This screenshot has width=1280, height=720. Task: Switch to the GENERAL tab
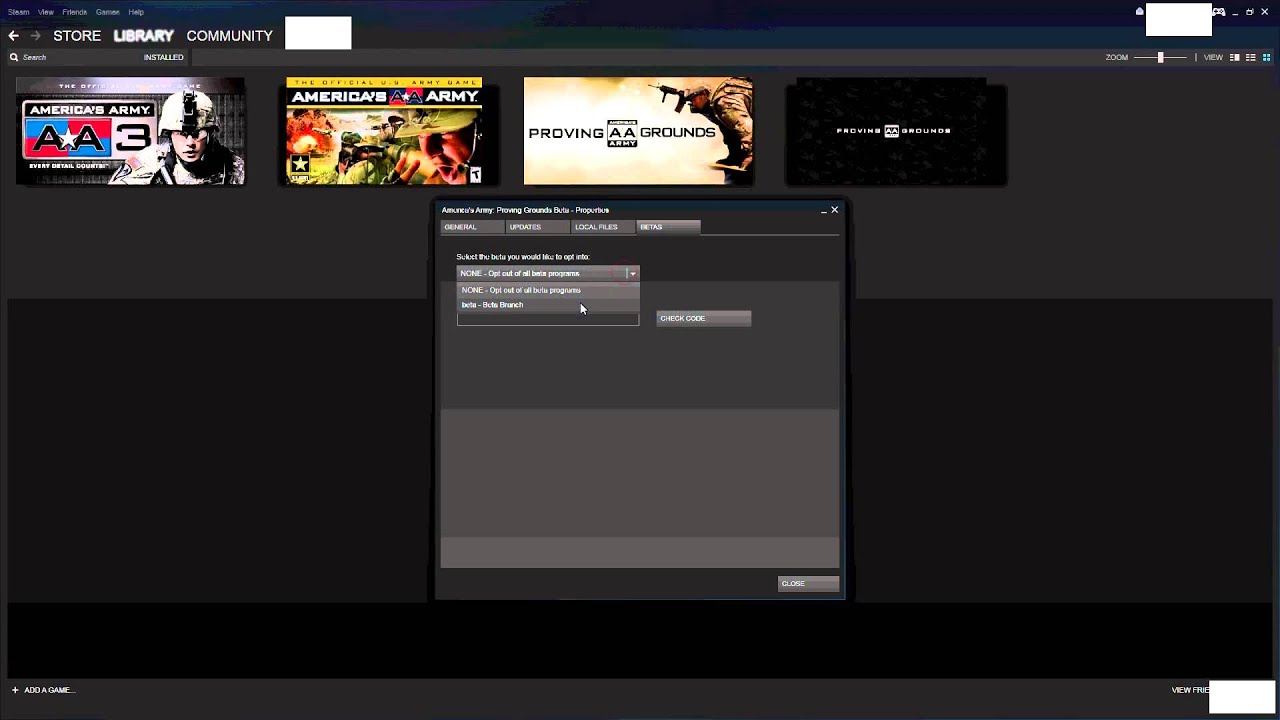[x=472, y=227]
